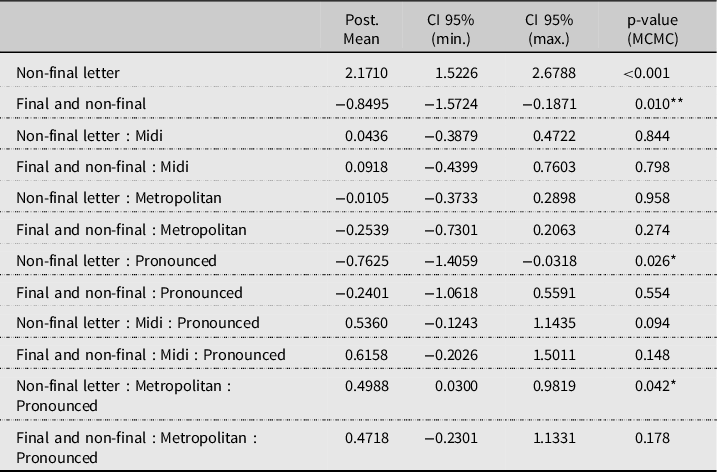Screen dimensions: 717x472
Task: Select the 'Final and non-final' row label
Action: click(x=81, y=104)
